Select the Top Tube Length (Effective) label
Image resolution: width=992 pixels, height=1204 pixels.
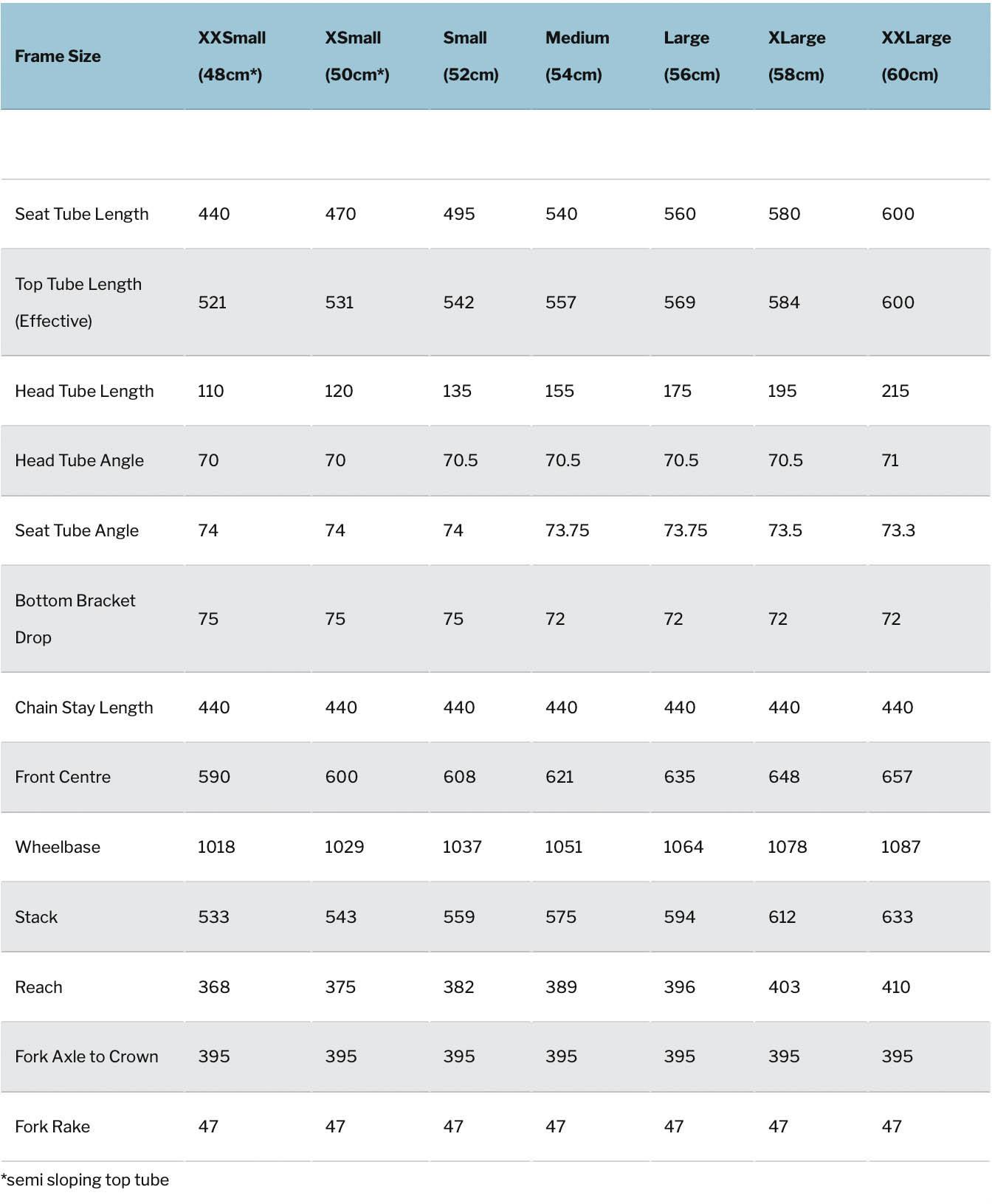[78, 302]
